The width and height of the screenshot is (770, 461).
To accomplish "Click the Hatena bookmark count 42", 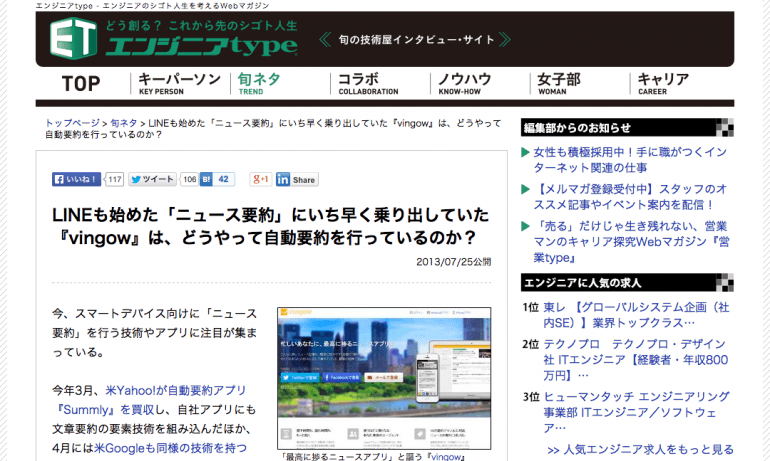I will (223, 179).
